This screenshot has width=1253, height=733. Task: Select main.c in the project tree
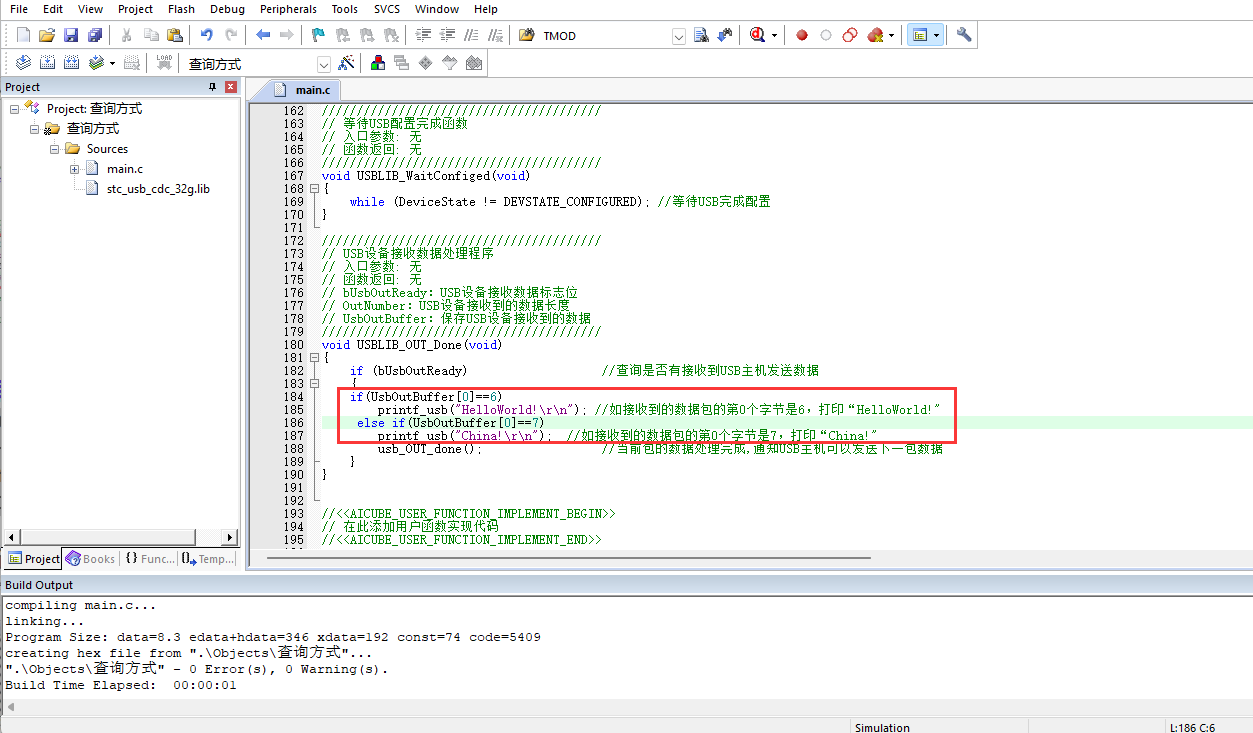tap(125, 168)
